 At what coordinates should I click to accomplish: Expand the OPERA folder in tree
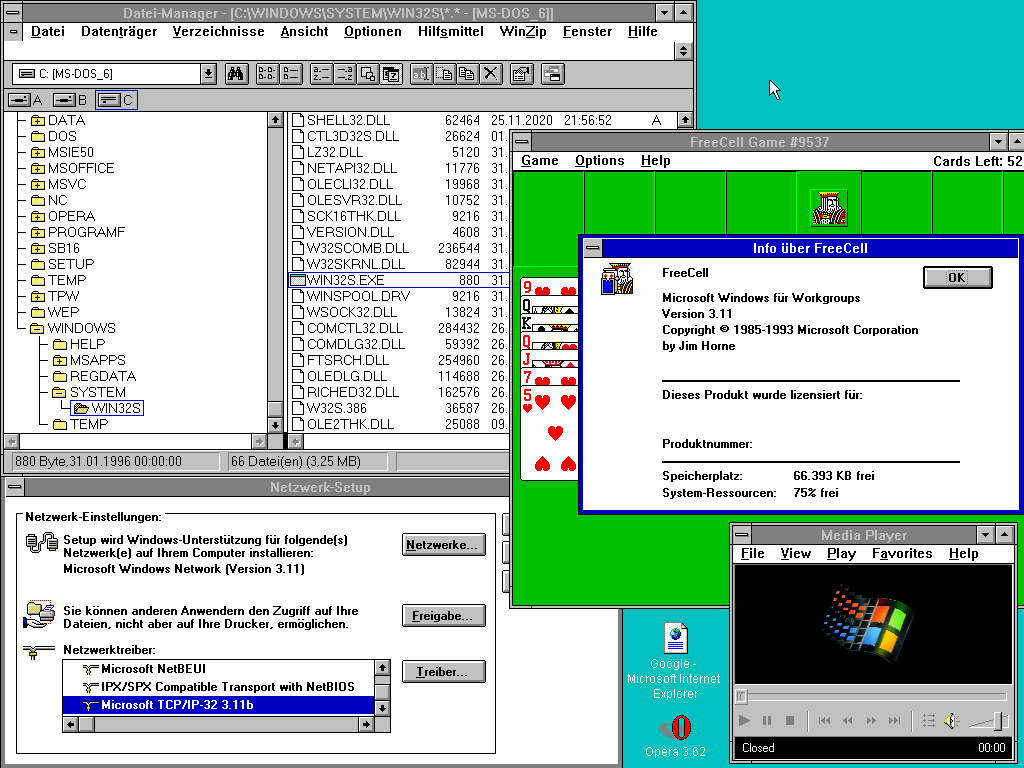(38, 217)
